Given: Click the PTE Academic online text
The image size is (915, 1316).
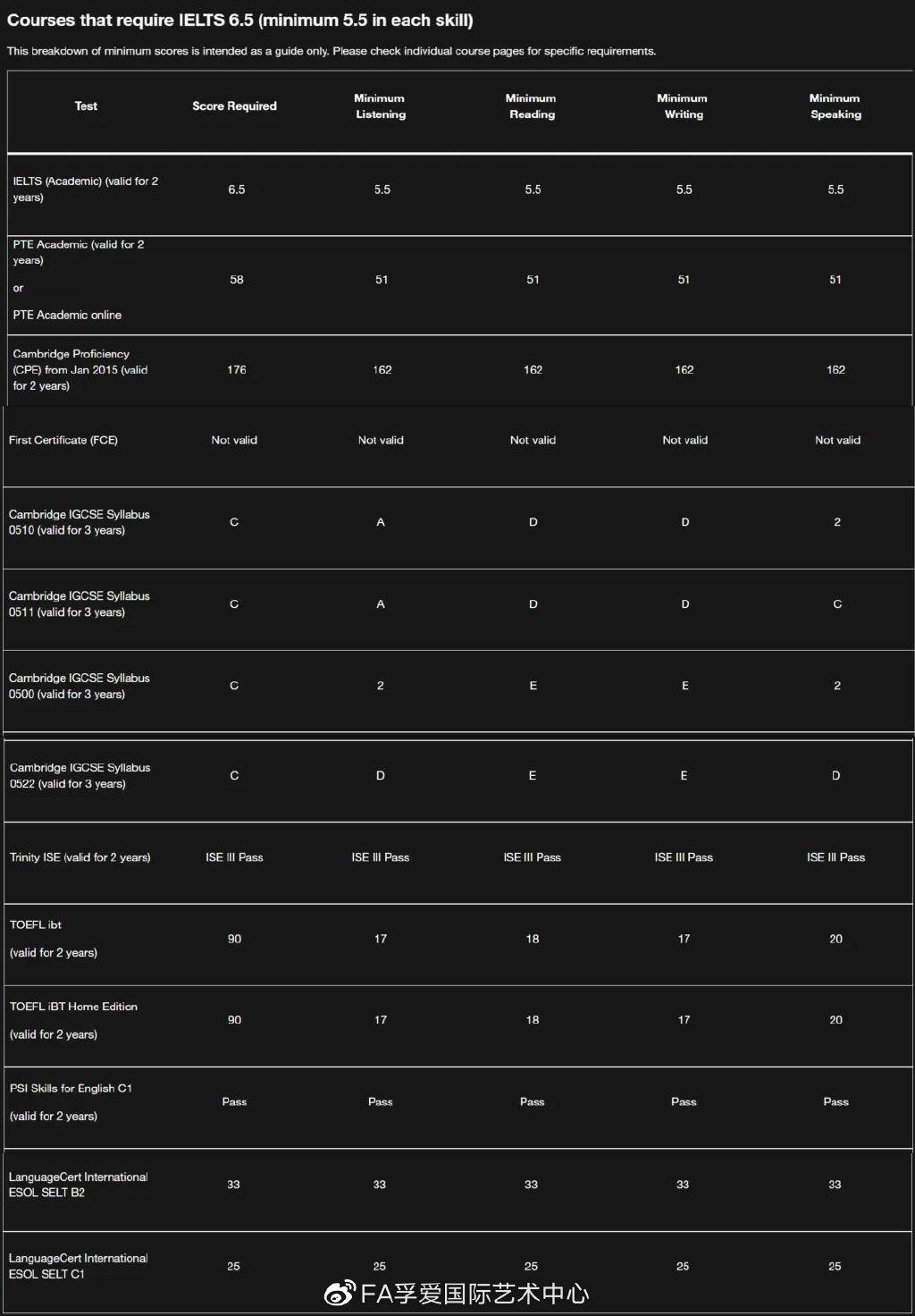Looking at the screenshot, I should (x=67, y=315).
